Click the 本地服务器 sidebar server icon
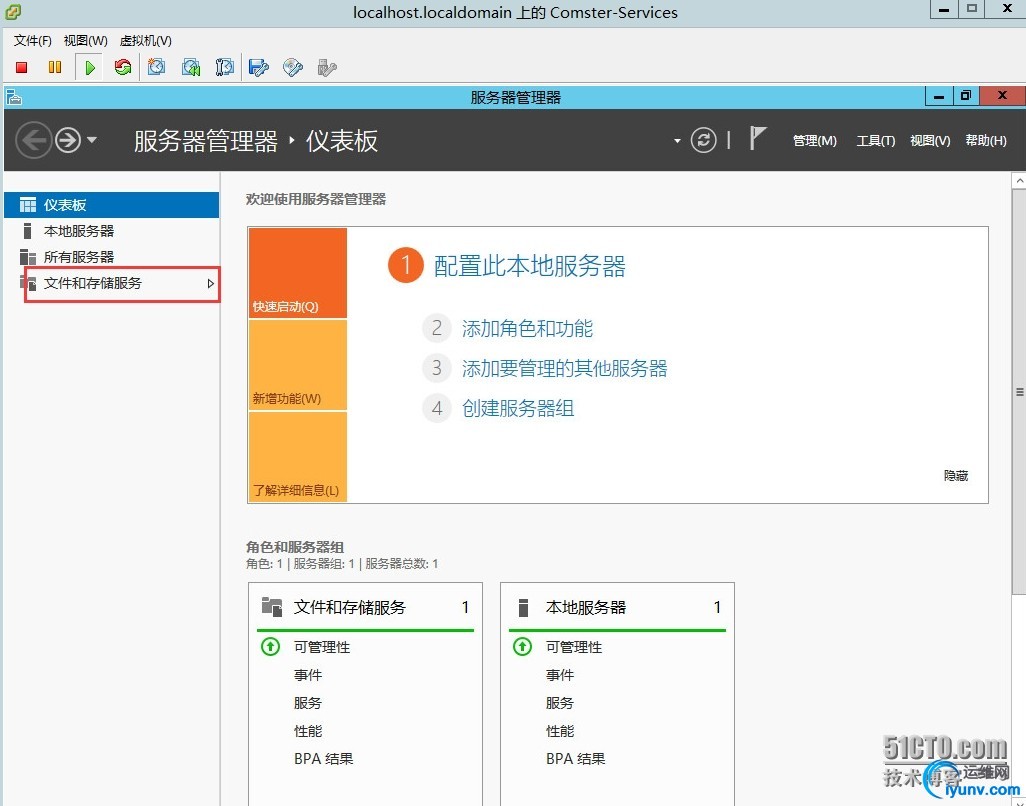Image resolution: width=1026 pixels, height=806 pixels. (x=27, y=231)
